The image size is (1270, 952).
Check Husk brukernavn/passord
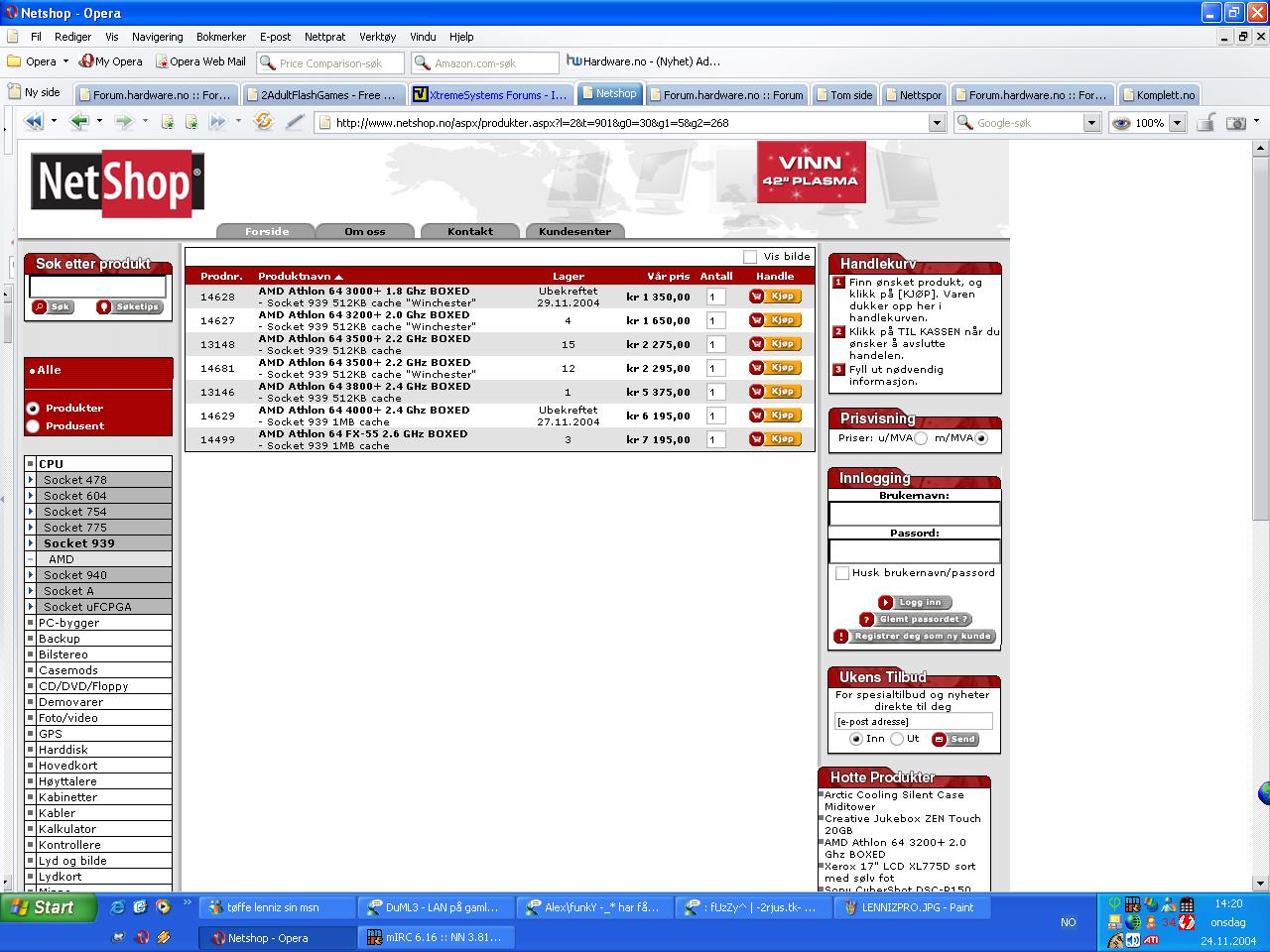click(x=842, y=573)
